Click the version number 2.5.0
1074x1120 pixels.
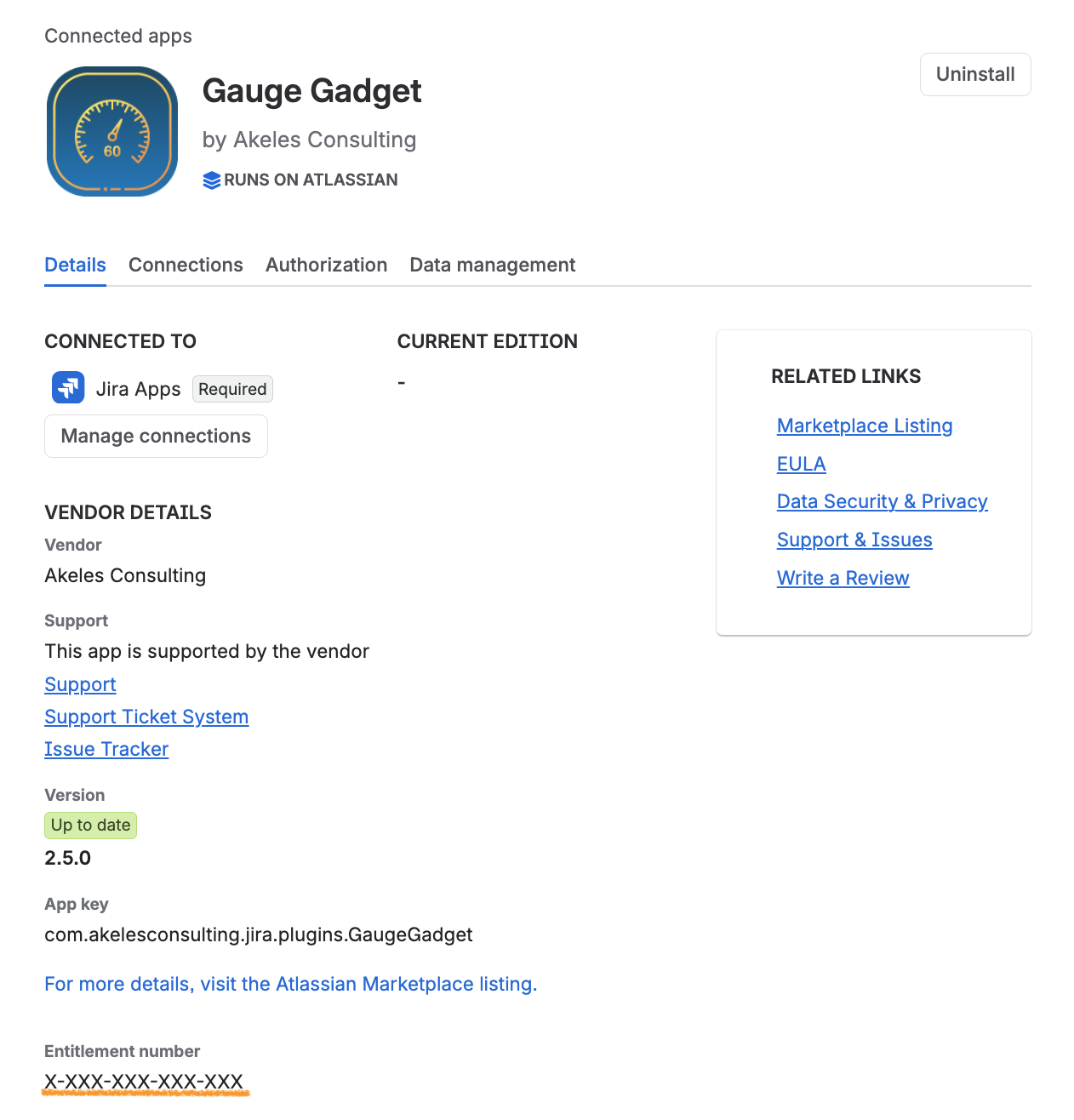pyautogui.click(x=67, y=858)
